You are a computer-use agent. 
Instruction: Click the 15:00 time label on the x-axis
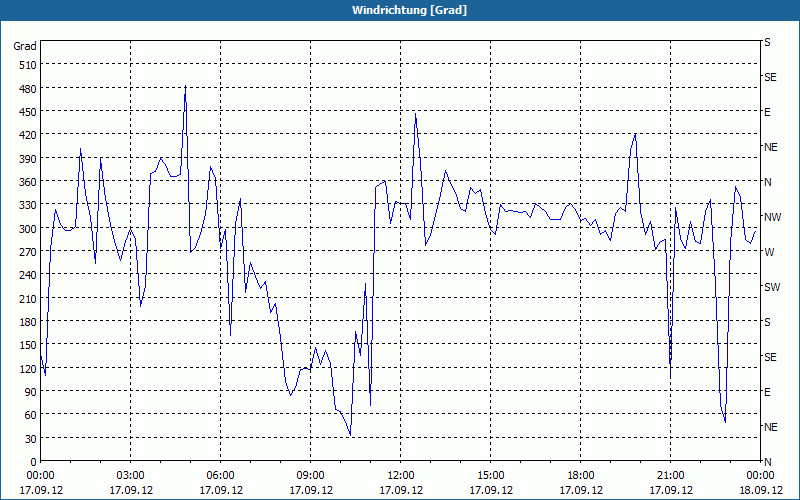click(490, 476)
